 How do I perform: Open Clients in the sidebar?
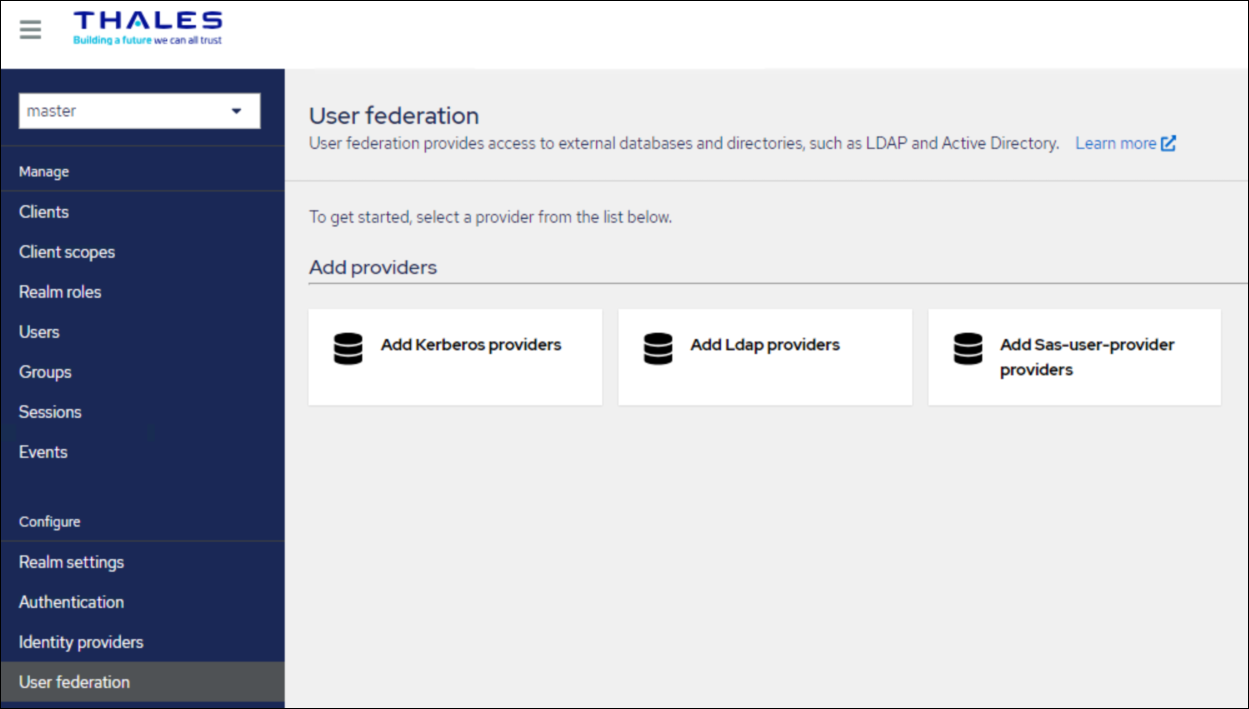[44, 212]
